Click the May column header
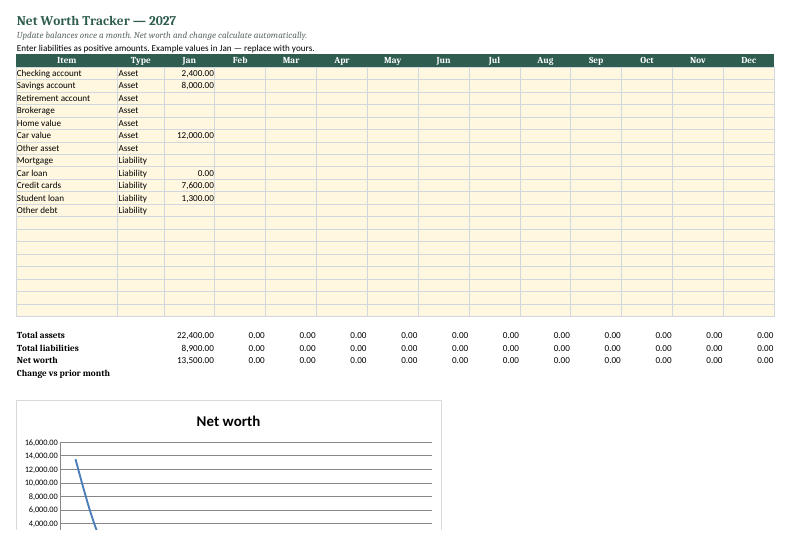 point(392,60)
